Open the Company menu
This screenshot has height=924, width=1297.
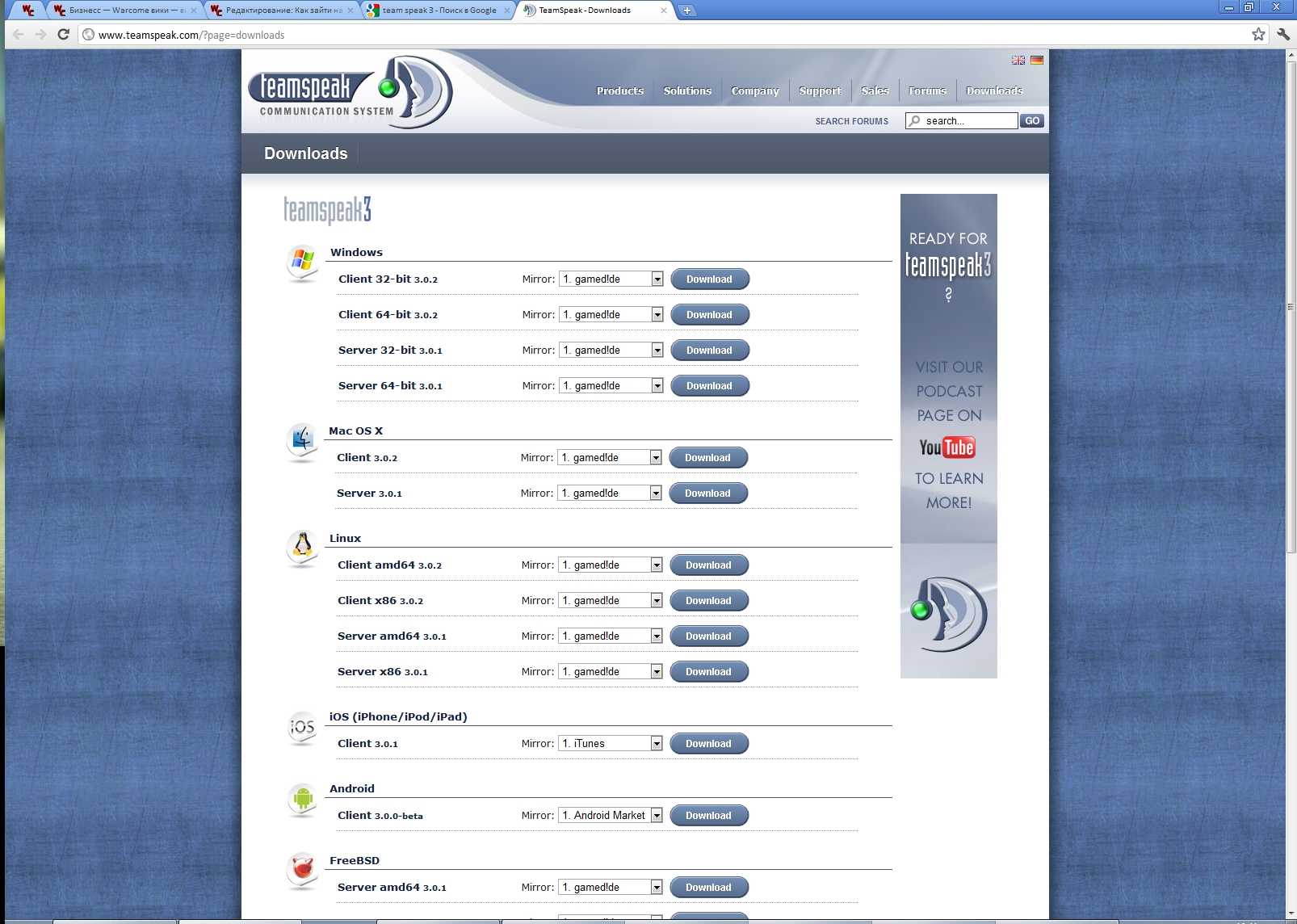point(755,90)
